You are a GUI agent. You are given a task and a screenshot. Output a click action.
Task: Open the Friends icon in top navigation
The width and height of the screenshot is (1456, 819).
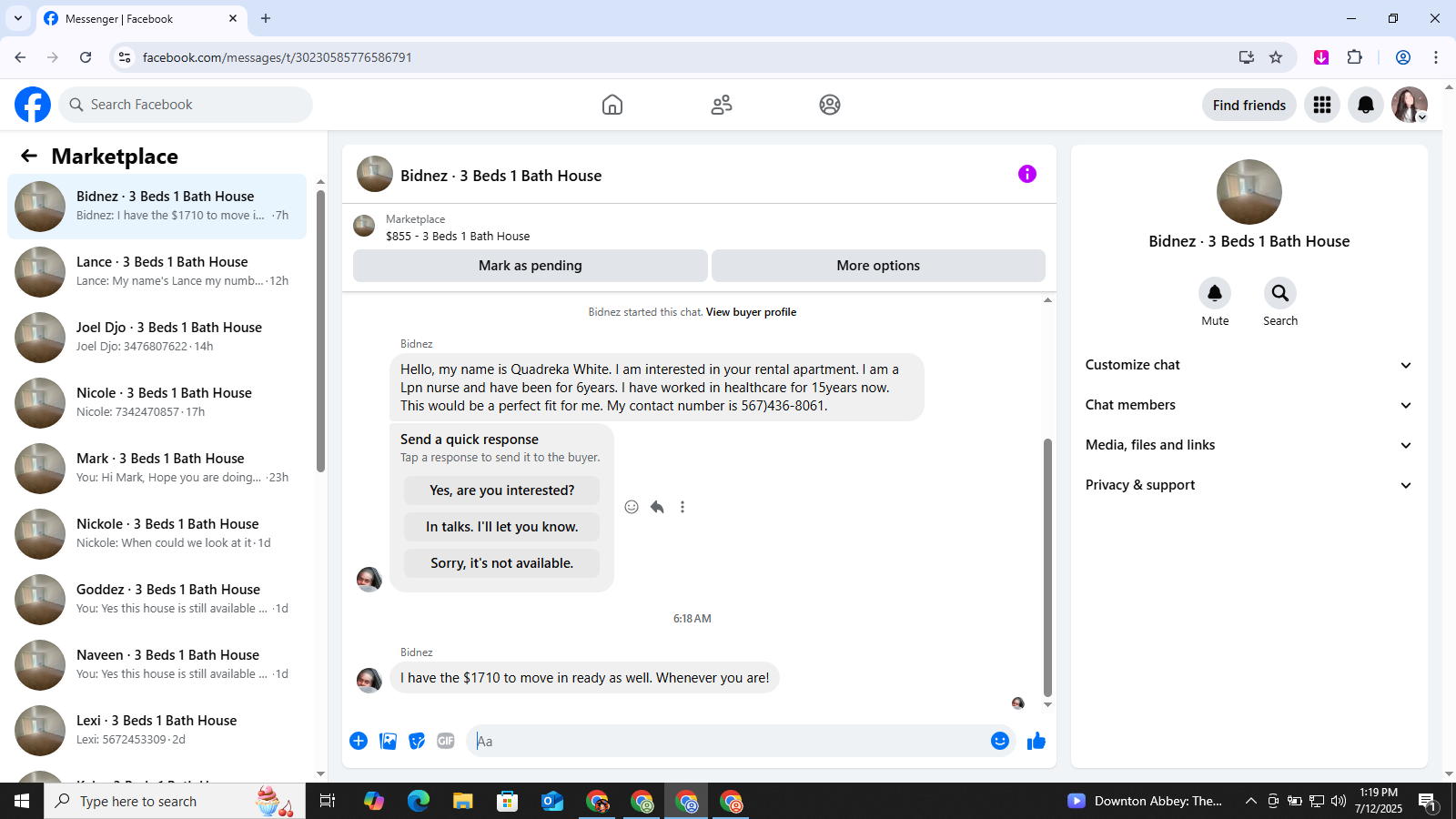tap(722, 105)
